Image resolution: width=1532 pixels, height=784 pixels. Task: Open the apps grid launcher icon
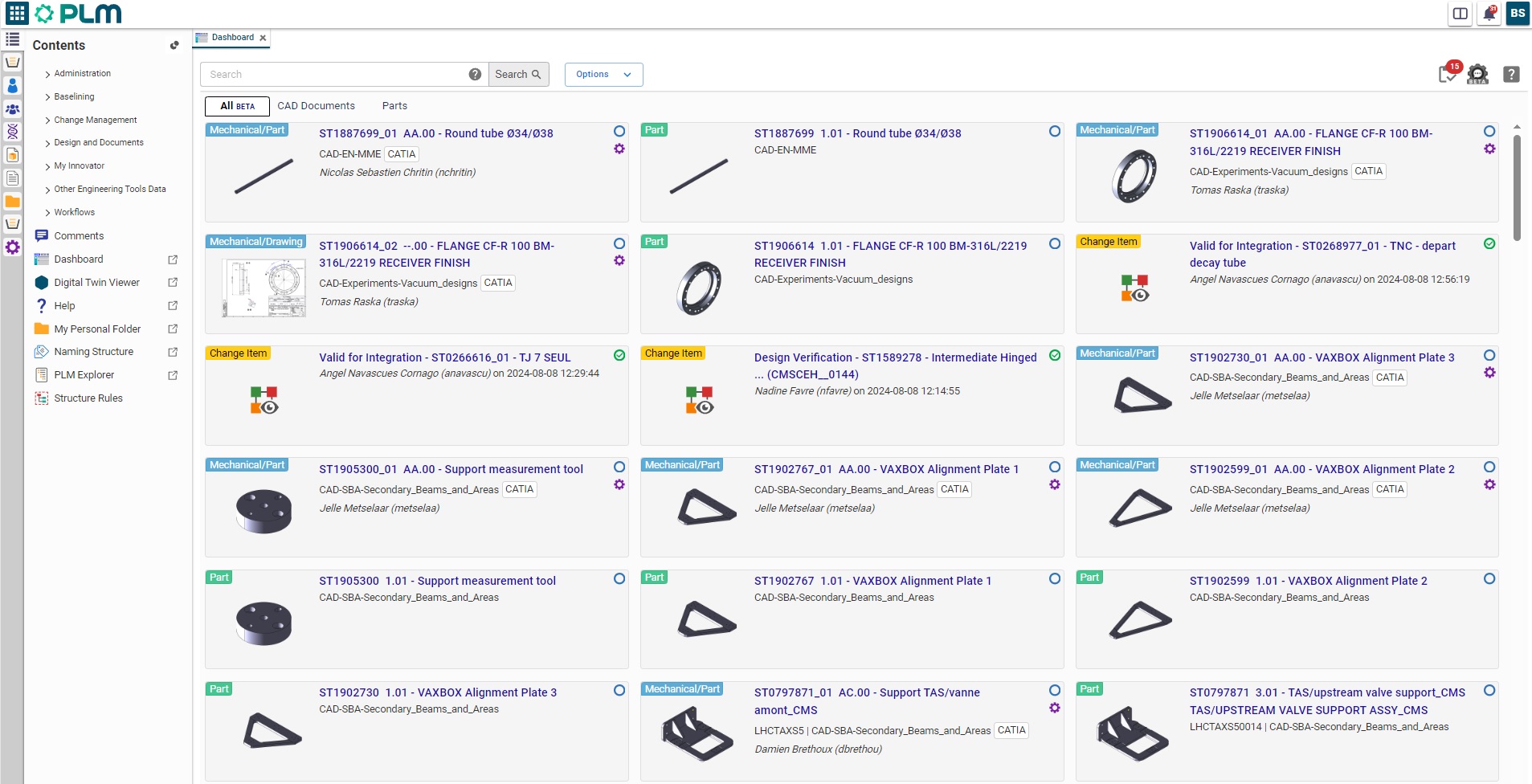(x=17, y=13)
